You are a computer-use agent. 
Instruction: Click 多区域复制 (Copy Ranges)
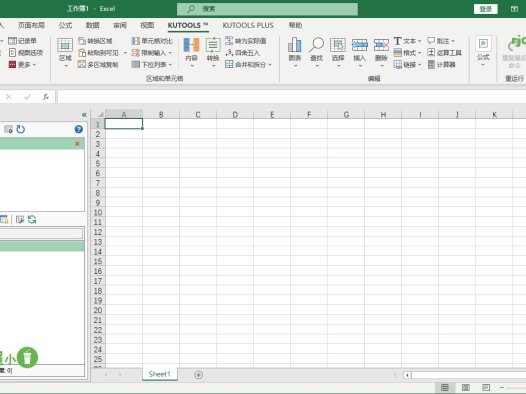(x=98, y=64)
